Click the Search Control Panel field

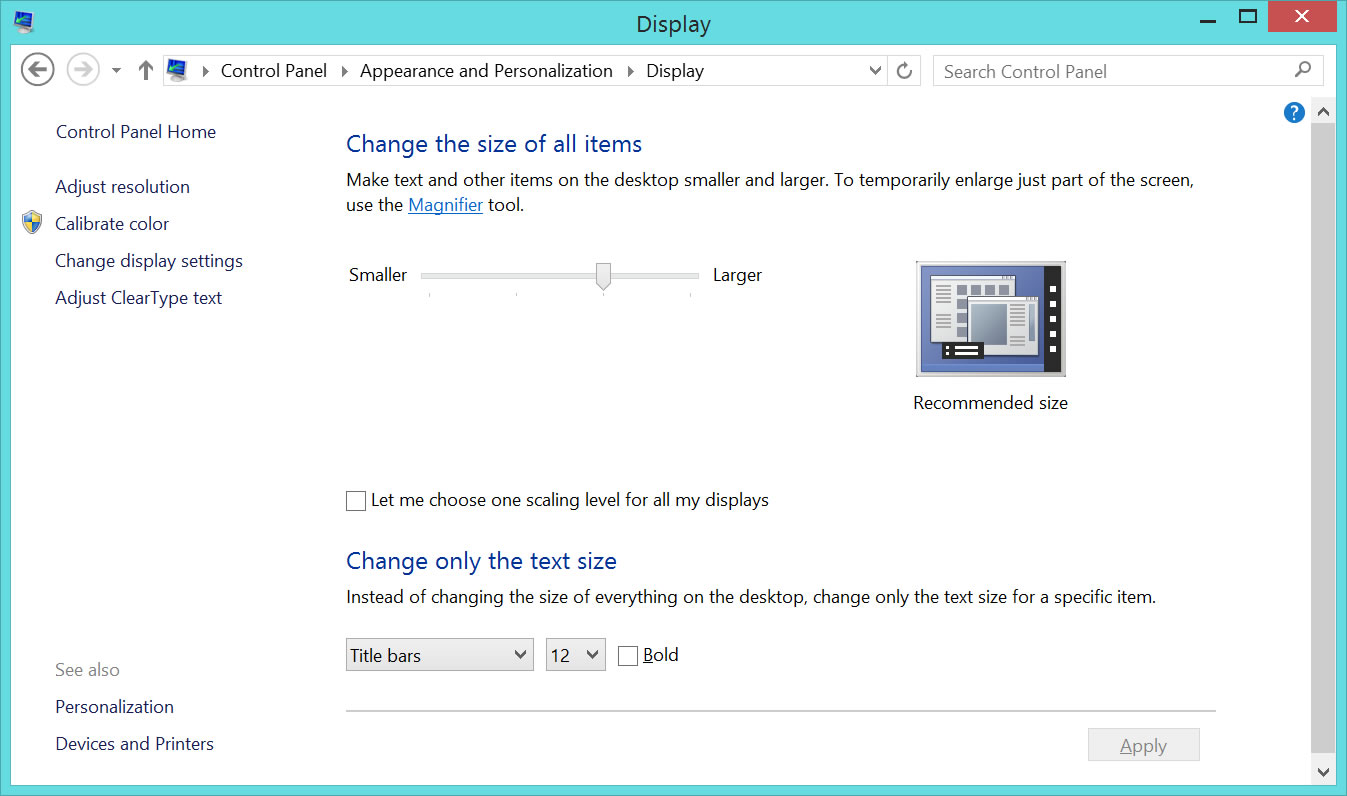point(1110,71)
